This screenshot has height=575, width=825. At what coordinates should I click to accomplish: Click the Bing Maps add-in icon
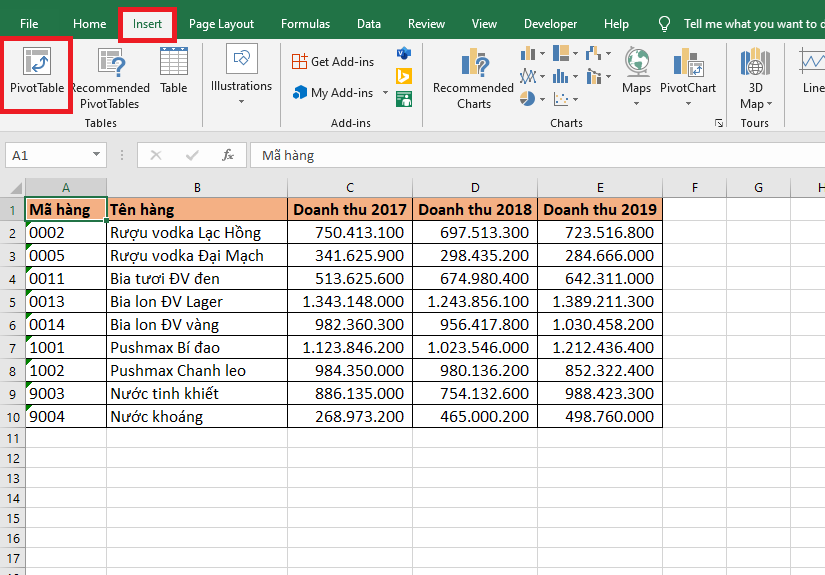point(404,75)
